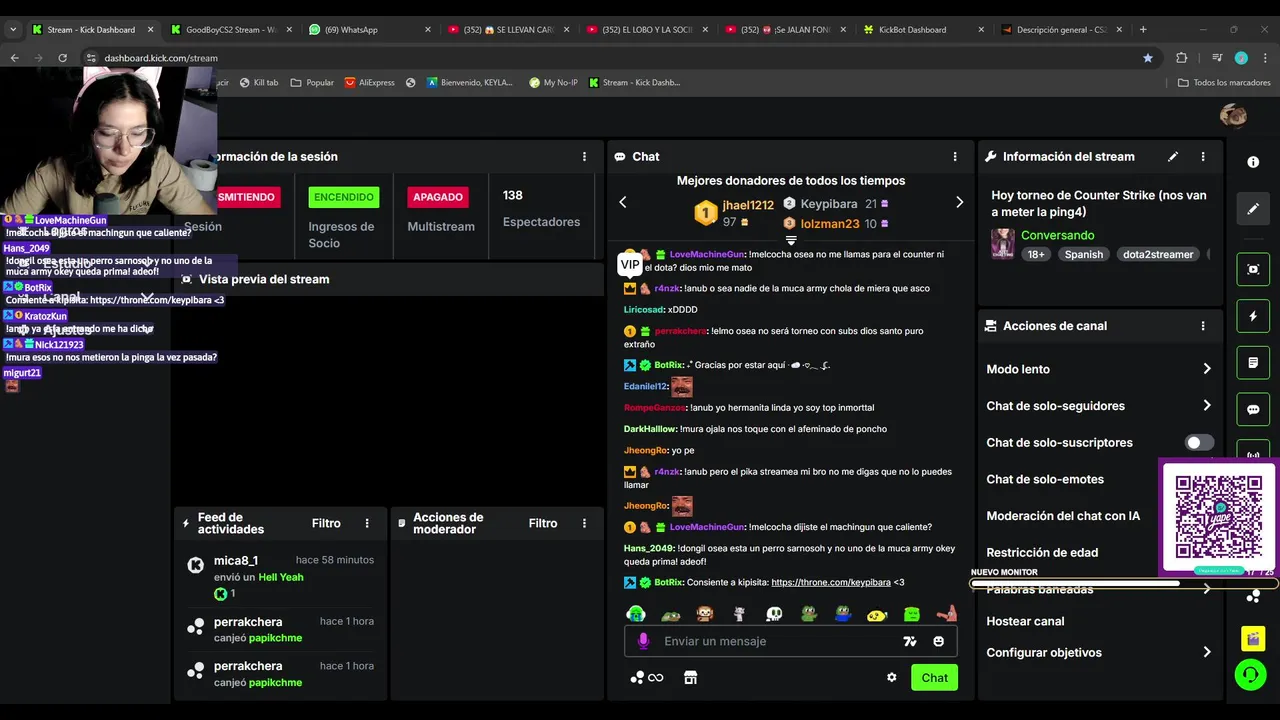Open the throne.com/keypibara link in chat

tap(831, 582)
